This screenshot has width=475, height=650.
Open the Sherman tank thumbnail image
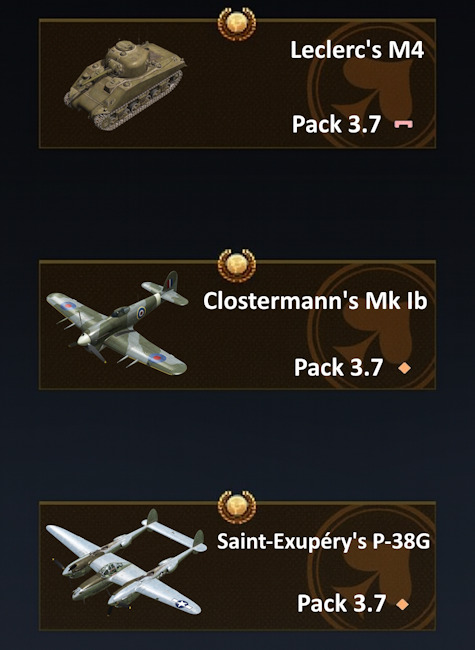pyautogui.click(x=125, y=85)
